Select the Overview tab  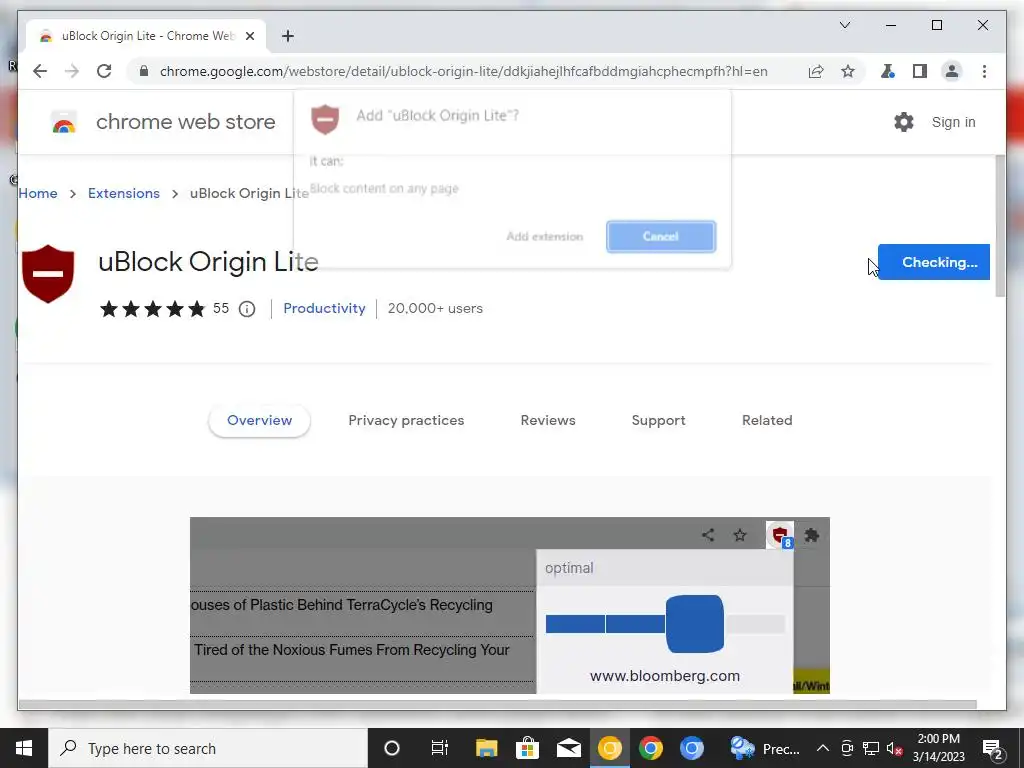(x=259, y=421)
